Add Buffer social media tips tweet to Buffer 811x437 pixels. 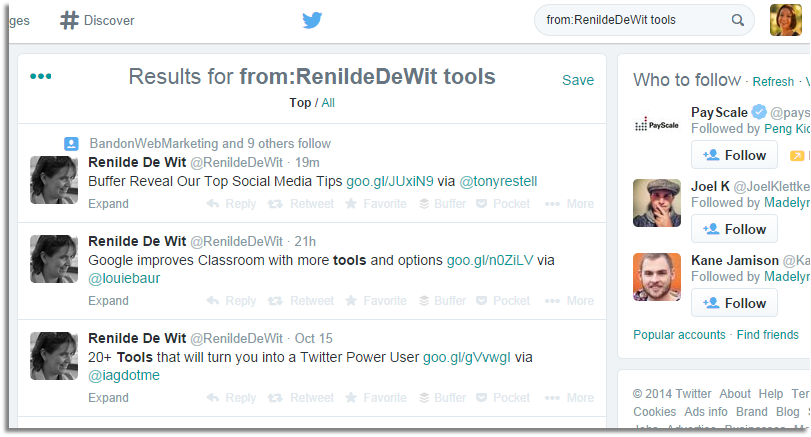pos(443,204)
